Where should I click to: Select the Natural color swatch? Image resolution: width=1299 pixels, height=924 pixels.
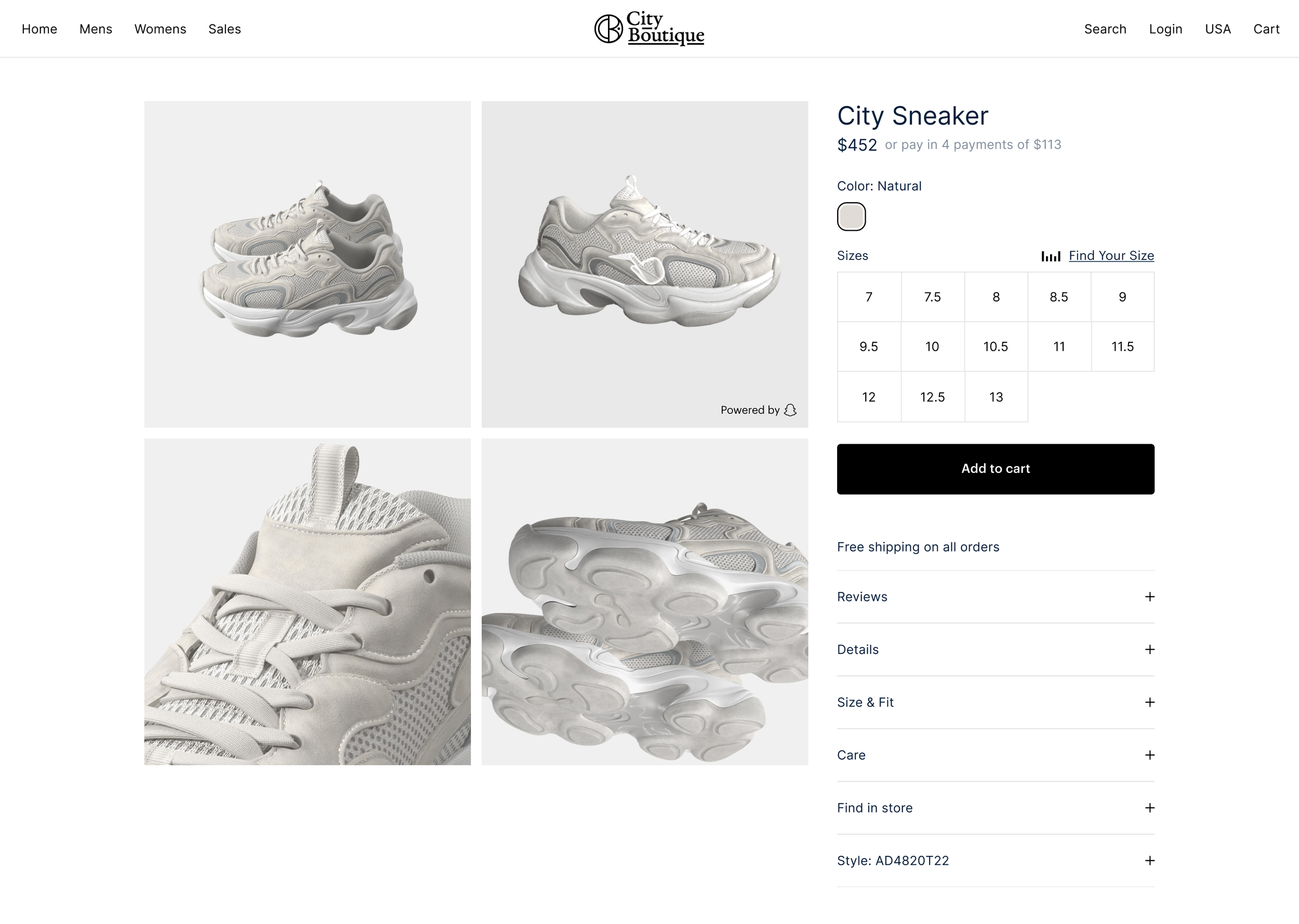tap(852, 217)
